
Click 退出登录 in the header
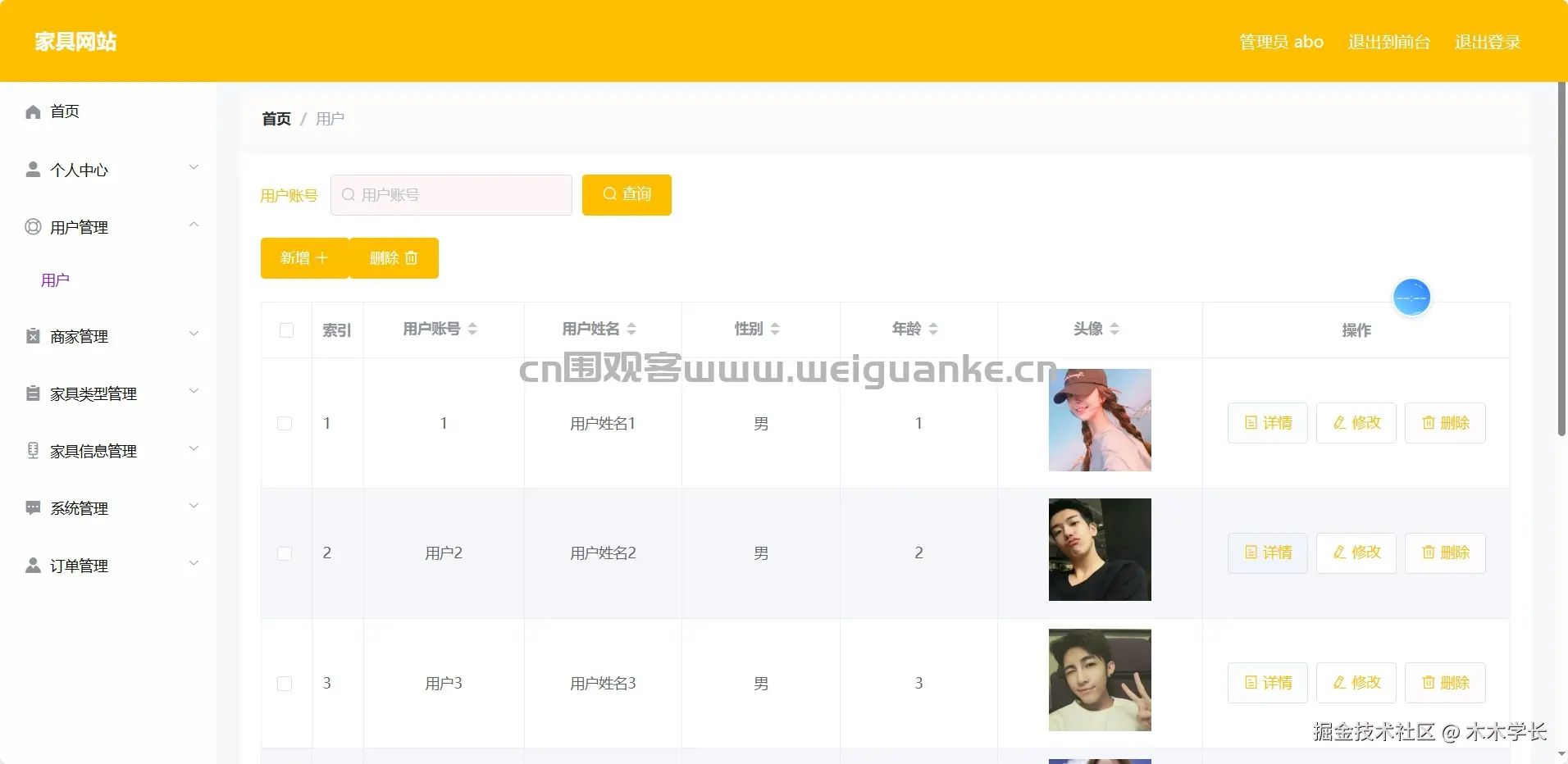point(1488,42)
